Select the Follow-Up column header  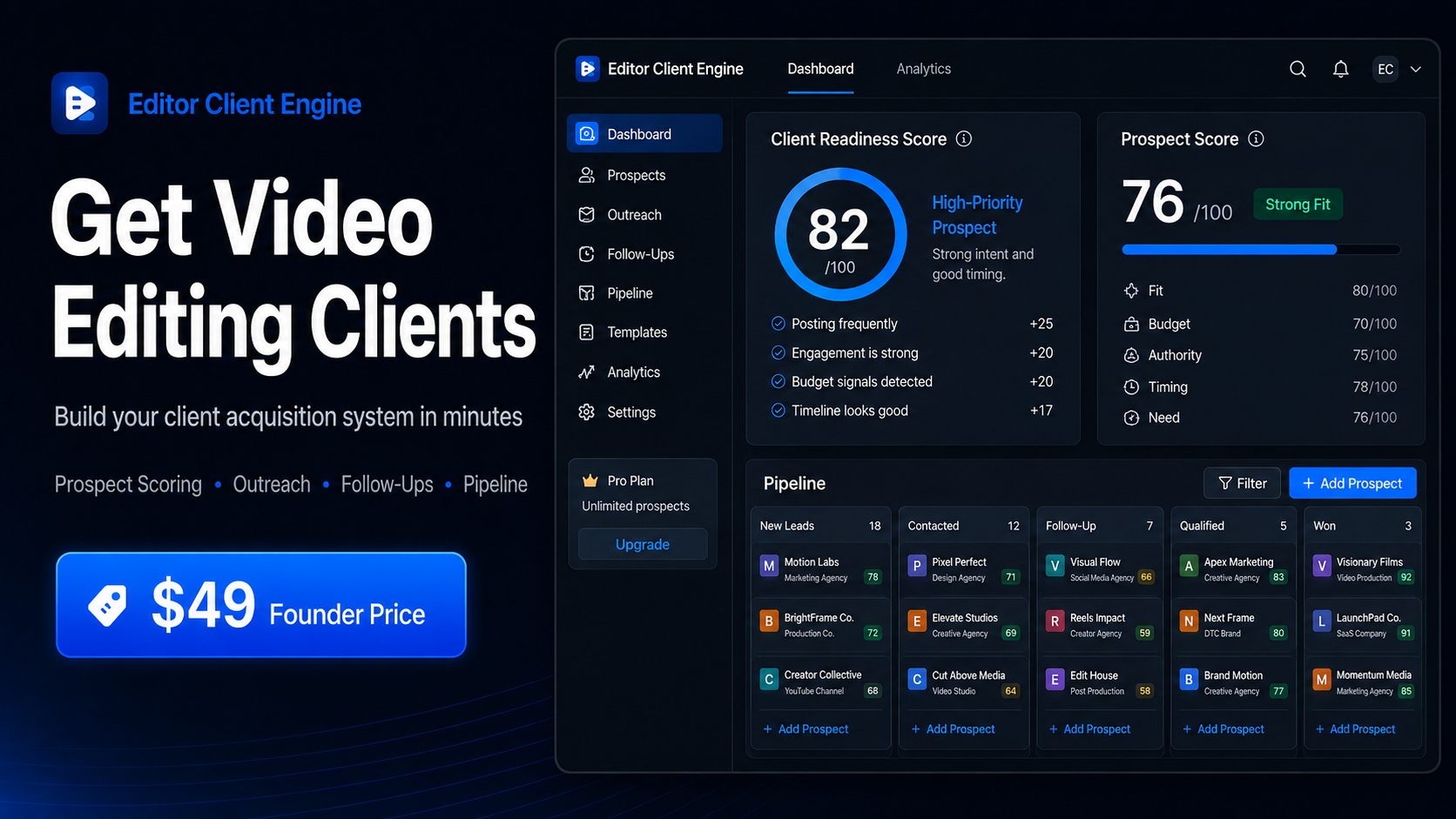(x=1099, y=526)
